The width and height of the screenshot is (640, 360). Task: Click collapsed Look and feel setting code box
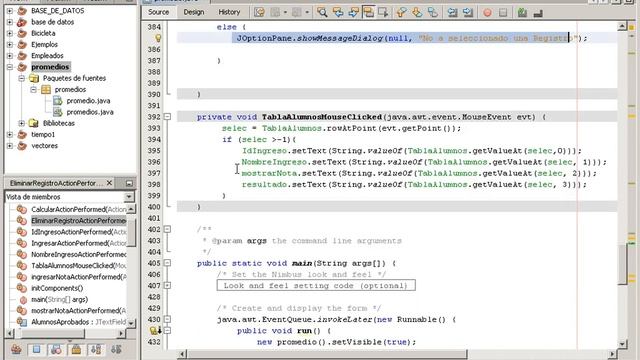pos(316,285)
